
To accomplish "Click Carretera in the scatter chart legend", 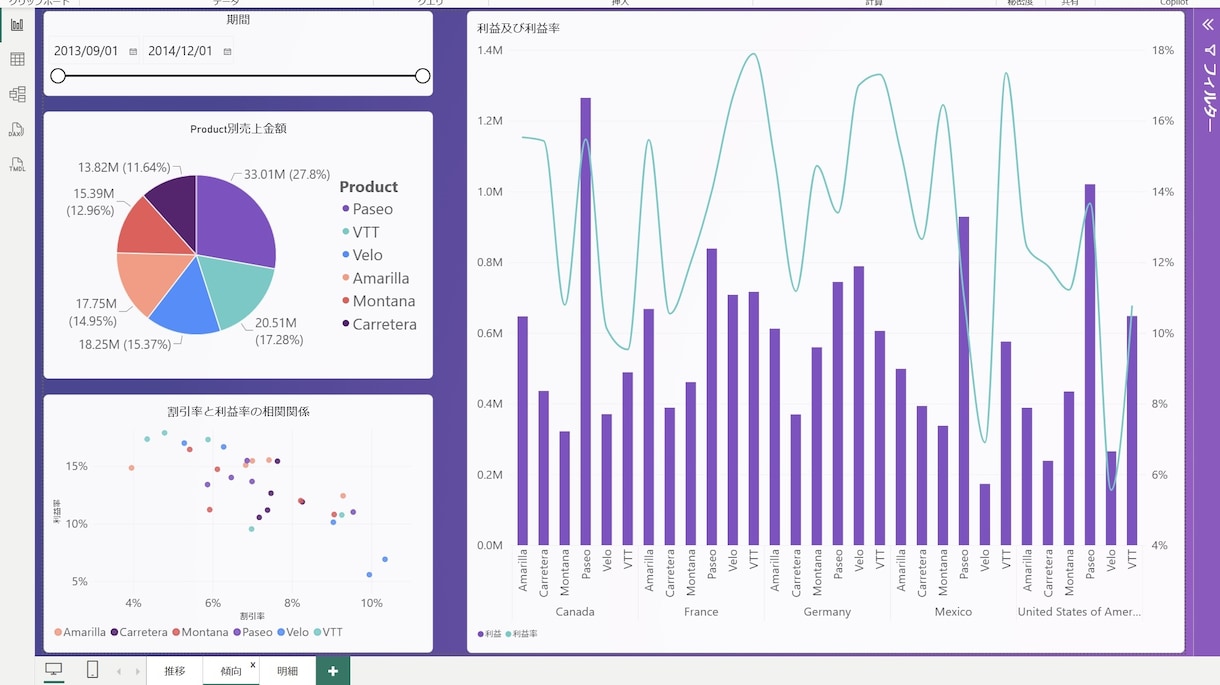I will click(139, 632).
